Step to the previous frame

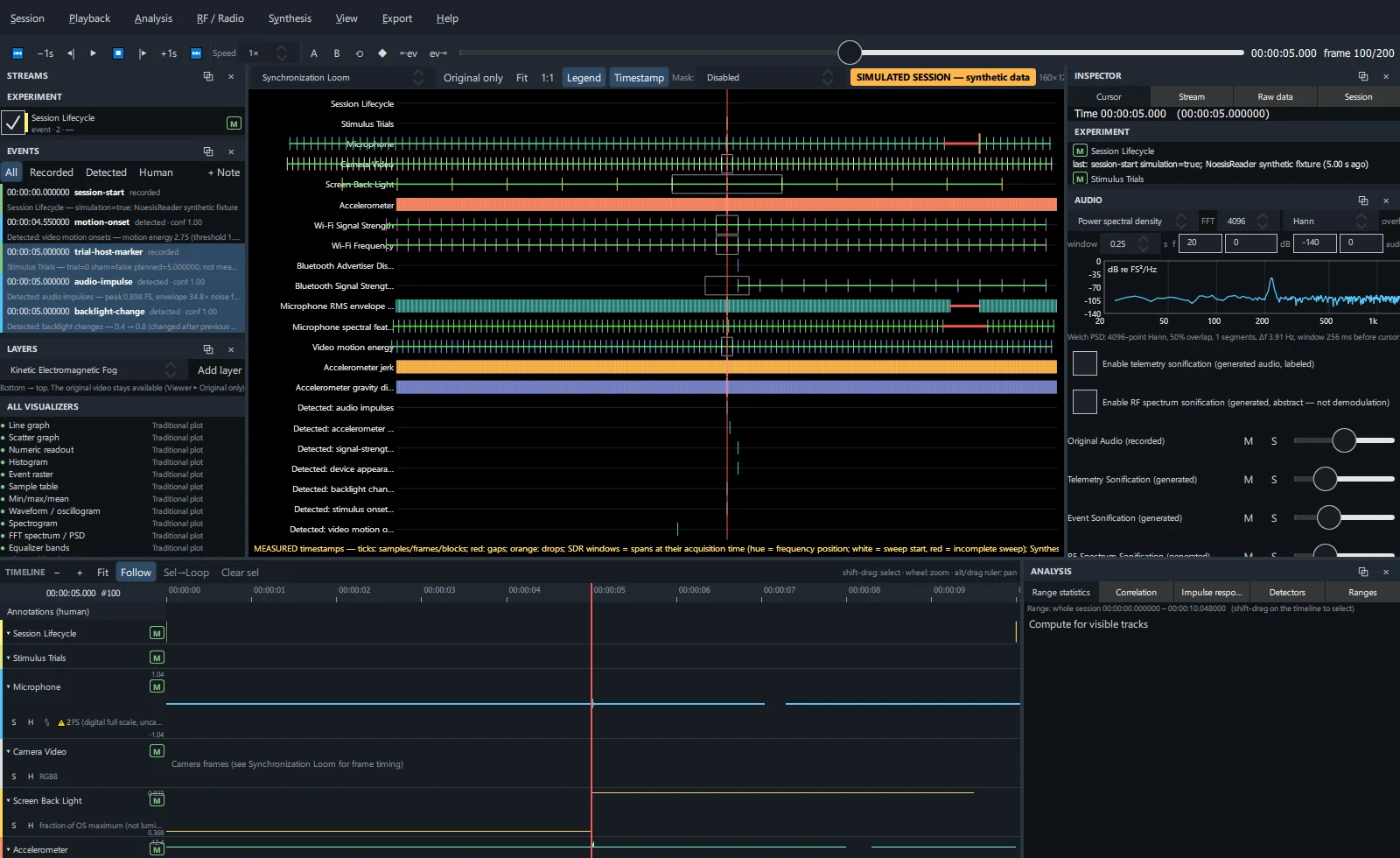click(x=71, y=53)
